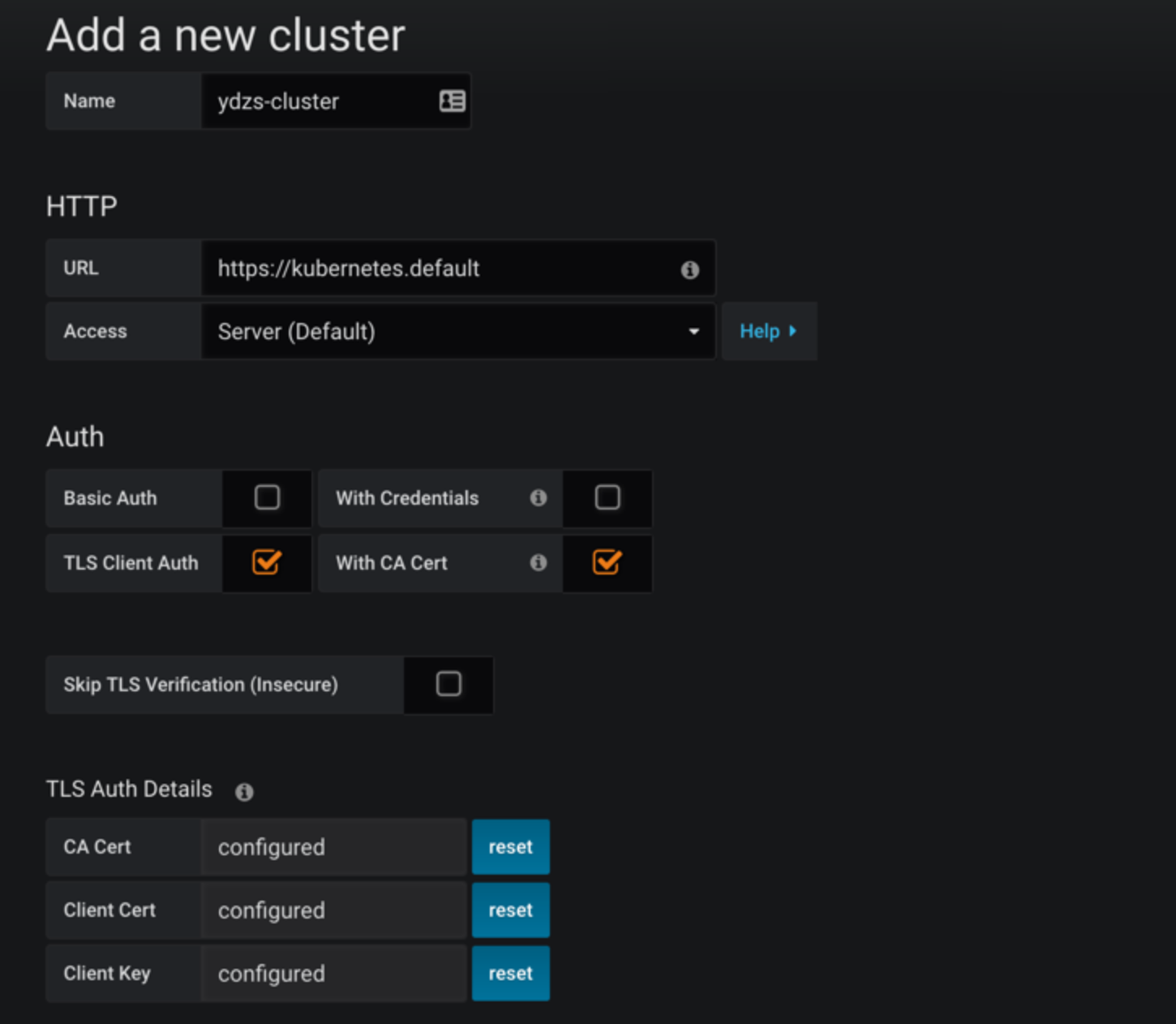Click the 'Name' field label
Viewport: 1176px width, 1024px height.
click(89, 101)
